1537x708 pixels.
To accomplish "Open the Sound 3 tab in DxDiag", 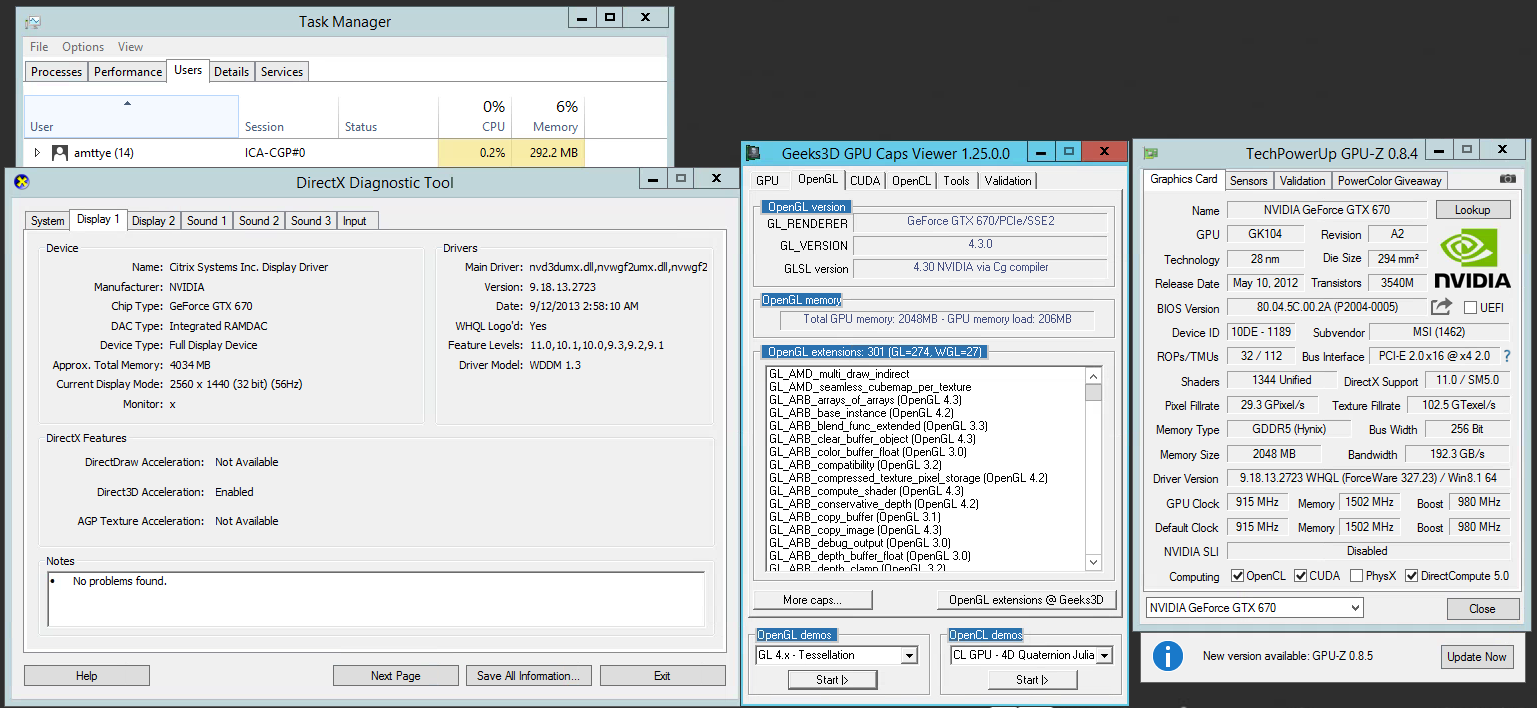I will point(311,221).
